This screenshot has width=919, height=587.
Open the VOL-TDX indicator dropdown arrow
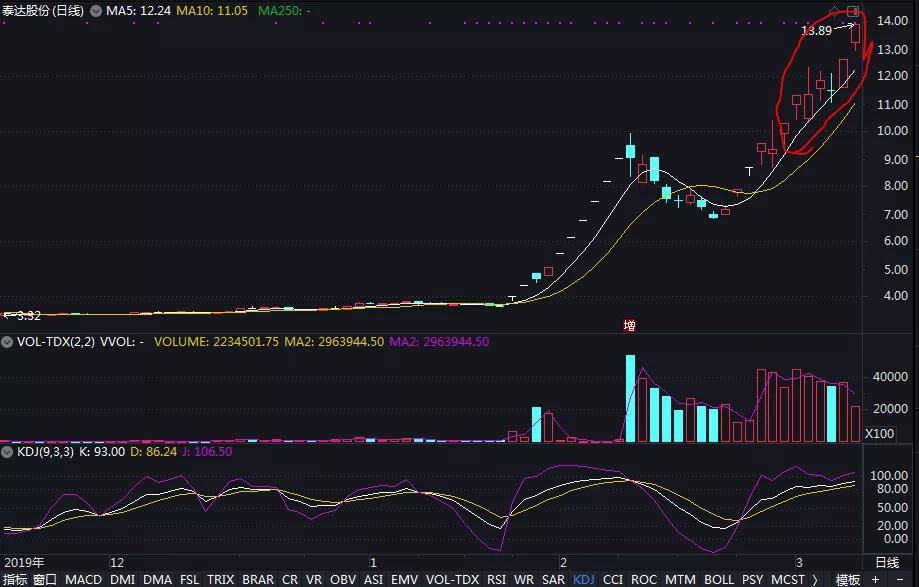tap(7, 342)
